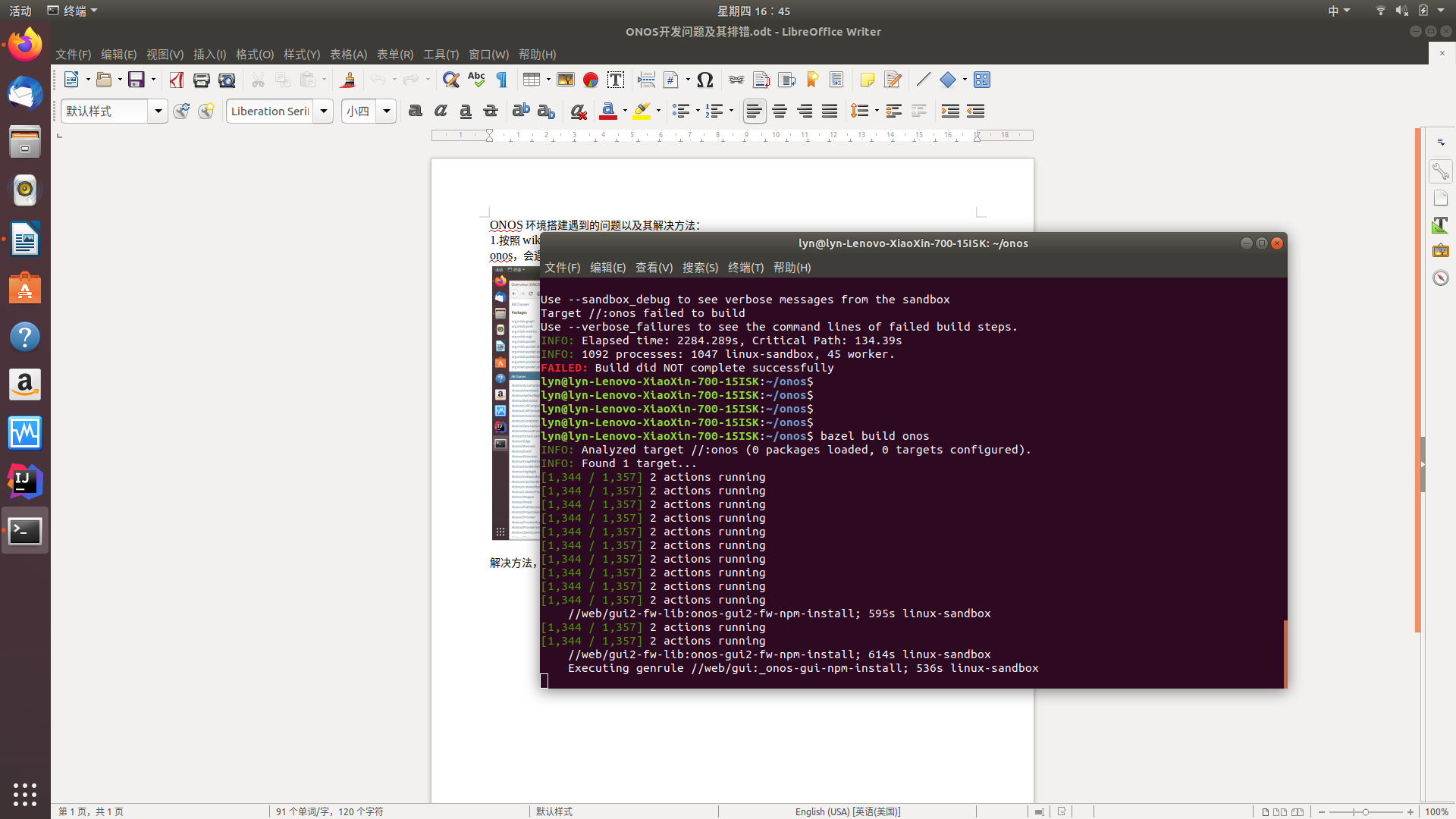Open the Writer 工具(T) menu

[441, 54]
